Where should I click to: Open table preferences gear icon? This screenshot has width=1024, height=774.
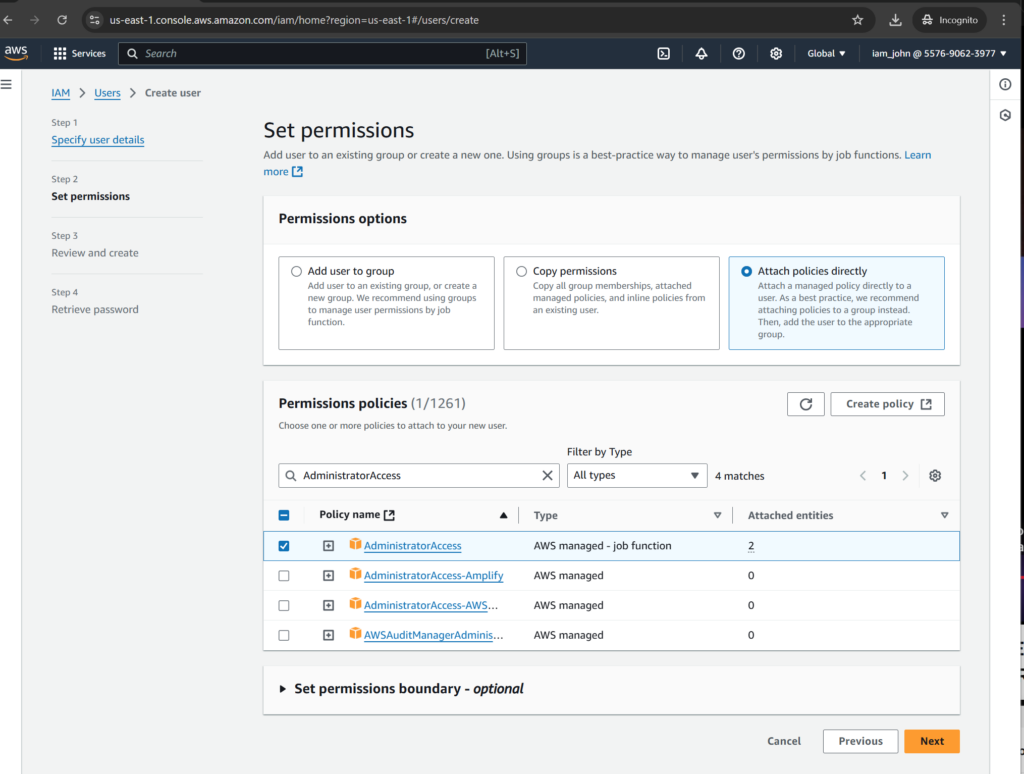click(x=935, y=476)
